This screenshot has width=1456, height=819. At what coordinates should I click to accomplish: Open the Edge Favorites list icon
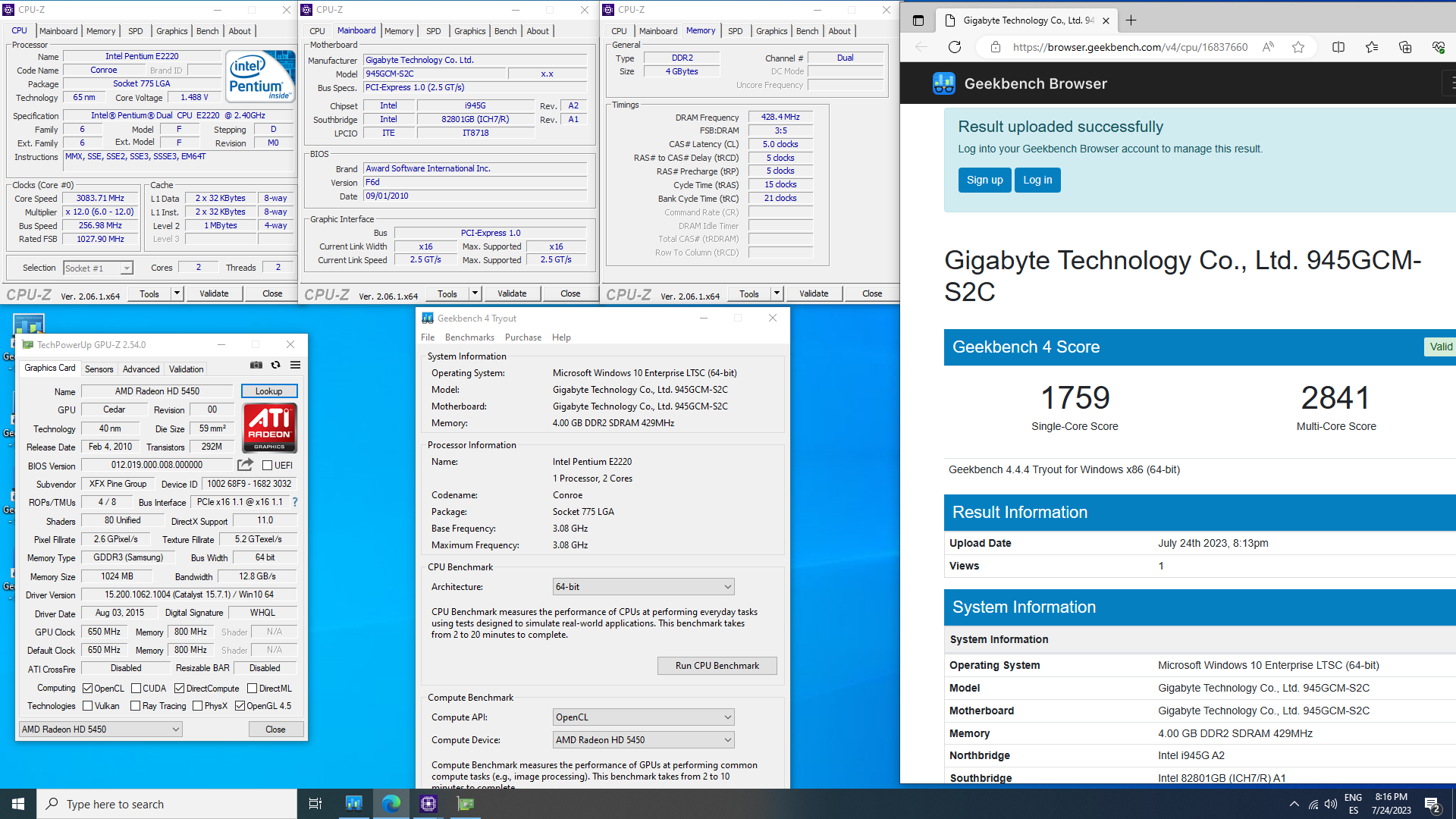pyautogui.click(x=1372, y=47)
